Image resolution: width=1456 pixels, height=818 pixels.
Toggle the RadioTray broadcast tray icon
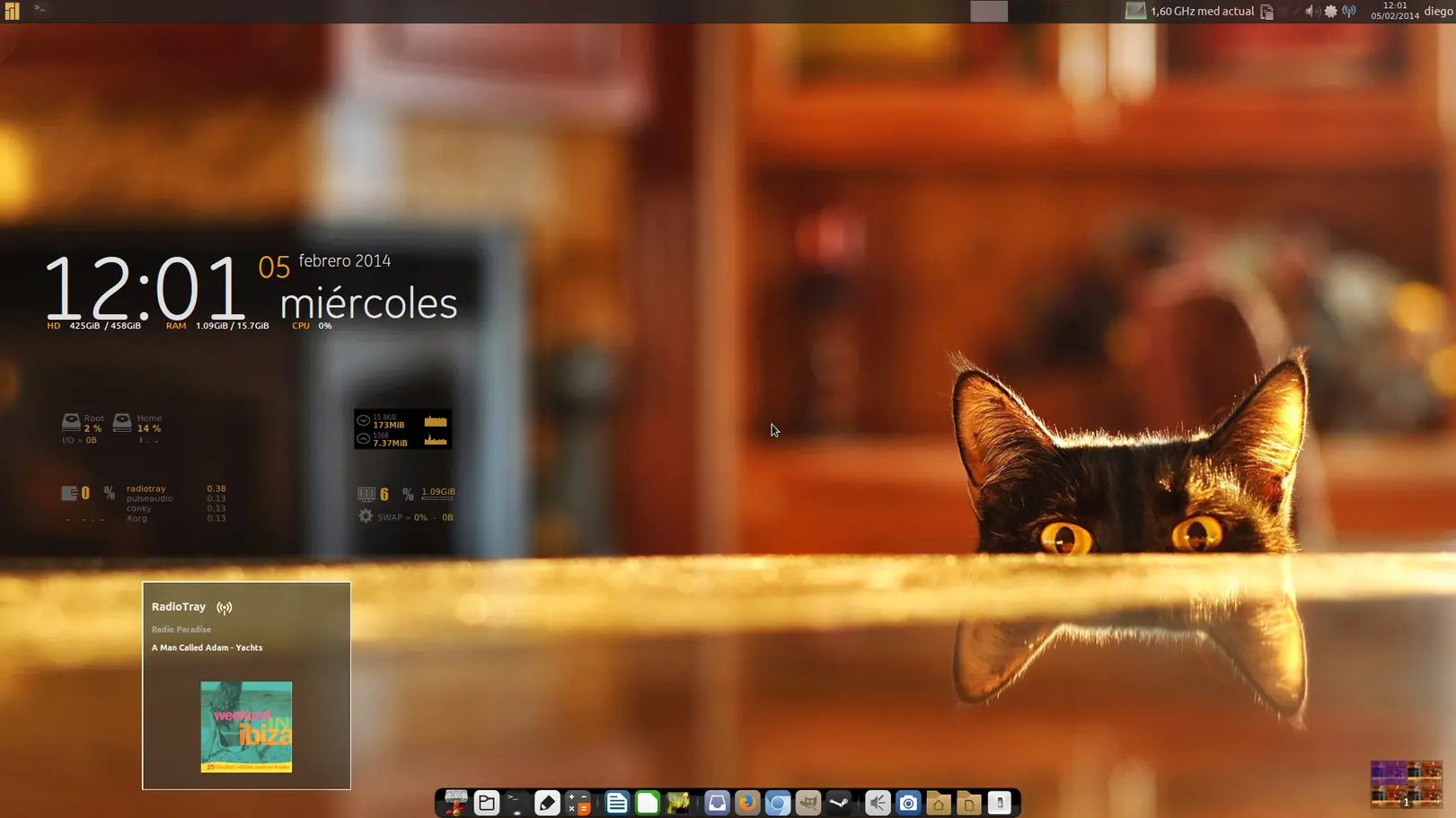coord(1349,12)
